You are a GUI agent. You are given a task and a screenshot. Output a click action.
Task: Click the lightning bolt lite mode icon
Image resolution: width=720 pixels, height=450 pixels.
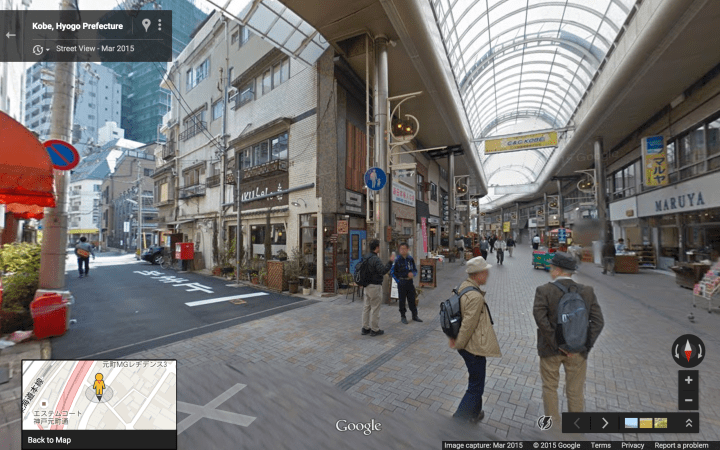click(x=544, y=423)
